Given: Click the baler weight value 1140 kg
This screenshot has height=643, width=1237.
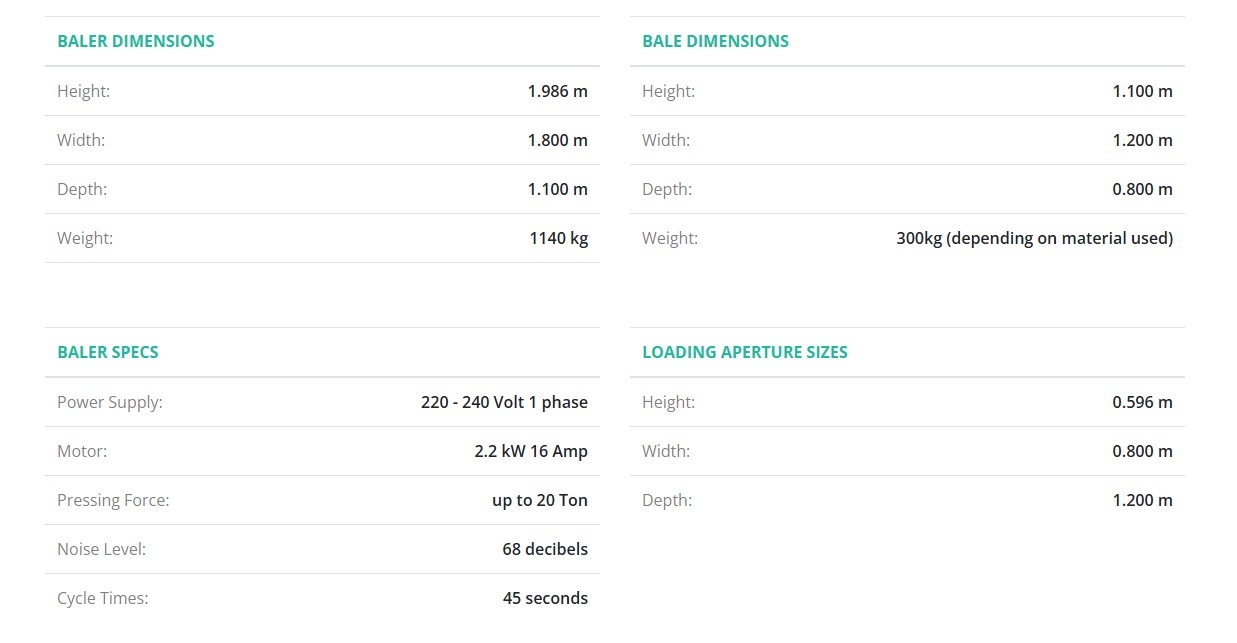Looking at the screenshot, I should point(558,238).
